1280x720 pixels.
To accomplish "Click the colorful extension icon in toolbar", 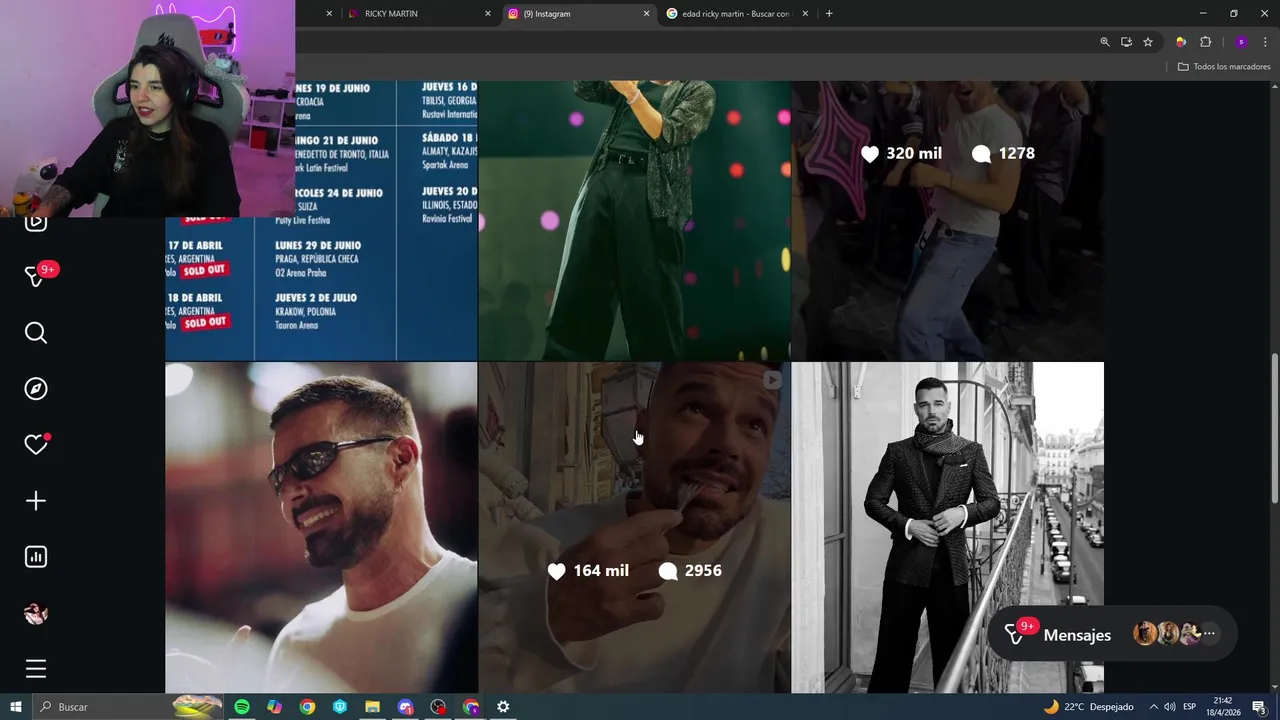I will click(1181, 42).
